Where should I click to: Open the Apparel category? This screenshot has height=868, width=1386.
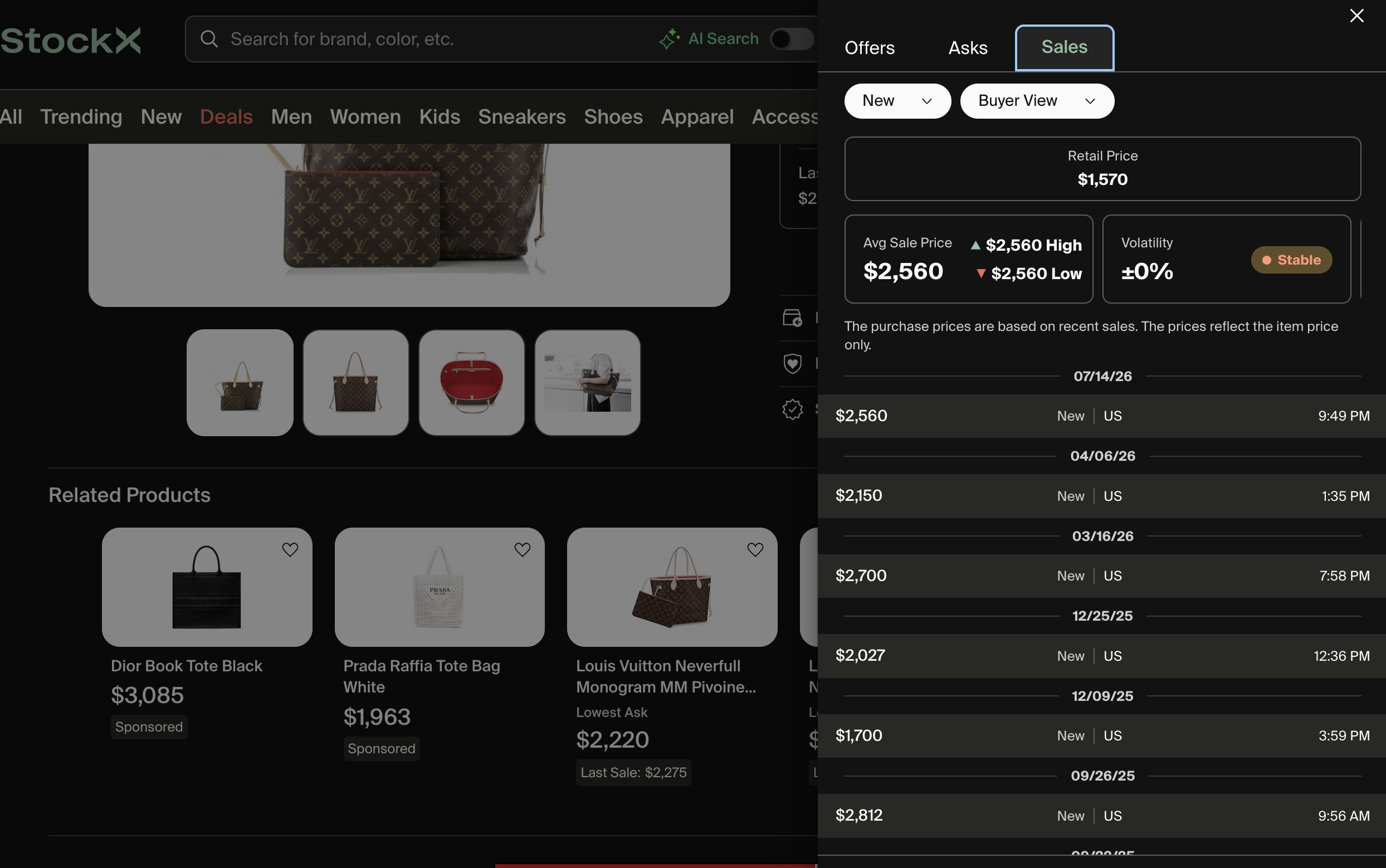click(x=697, y=116)
